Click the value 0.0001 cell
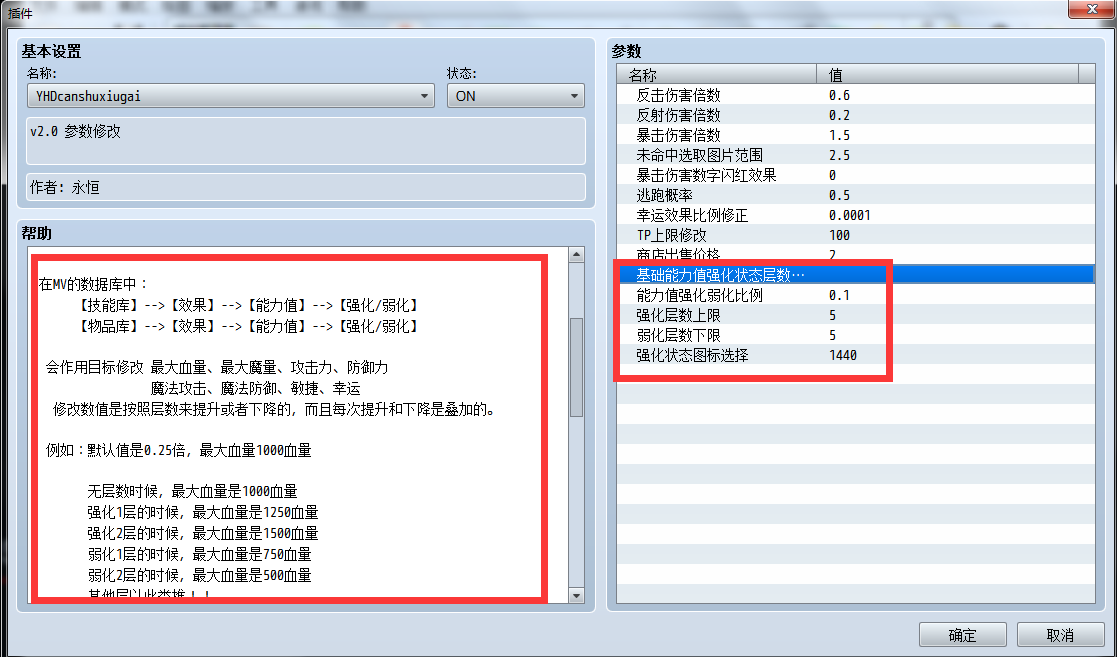The height and width of the screenshot is (657, 1117). [849, 214]
